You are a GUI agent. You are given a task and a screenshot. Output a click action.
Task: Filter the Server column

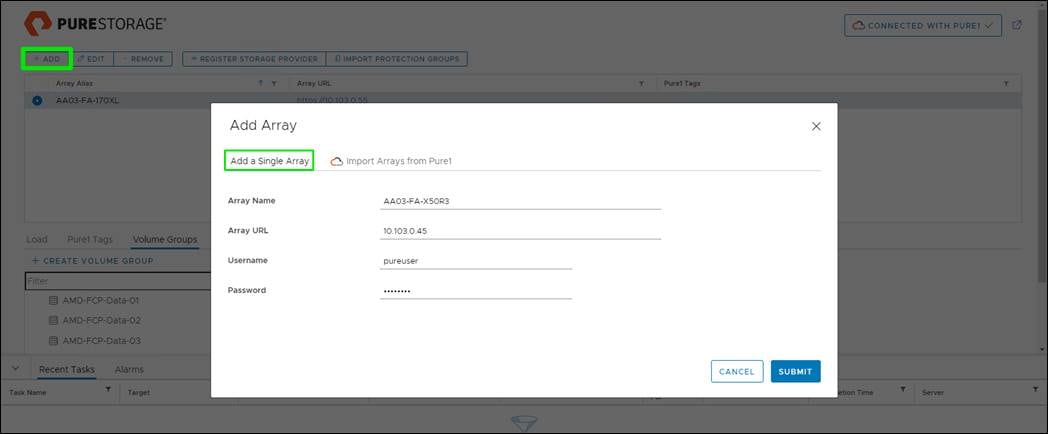click(x=1035, y=389)
